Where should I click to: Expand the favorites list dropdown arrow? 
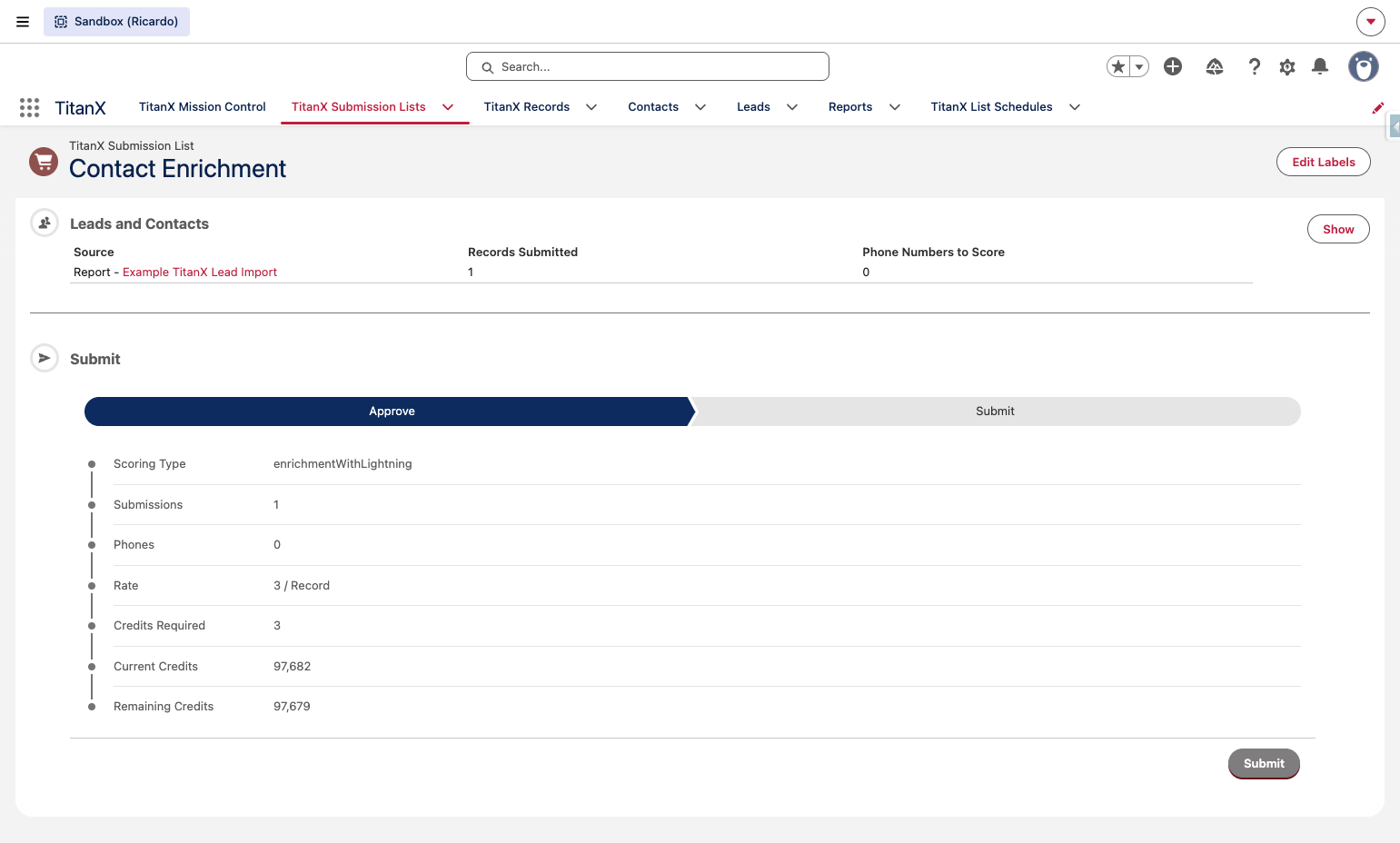1139,66
